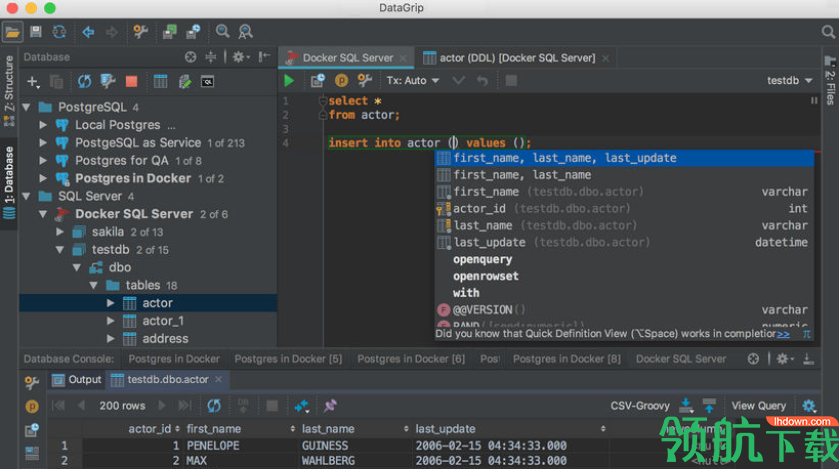Expand the sakila database node

(60, 232)
